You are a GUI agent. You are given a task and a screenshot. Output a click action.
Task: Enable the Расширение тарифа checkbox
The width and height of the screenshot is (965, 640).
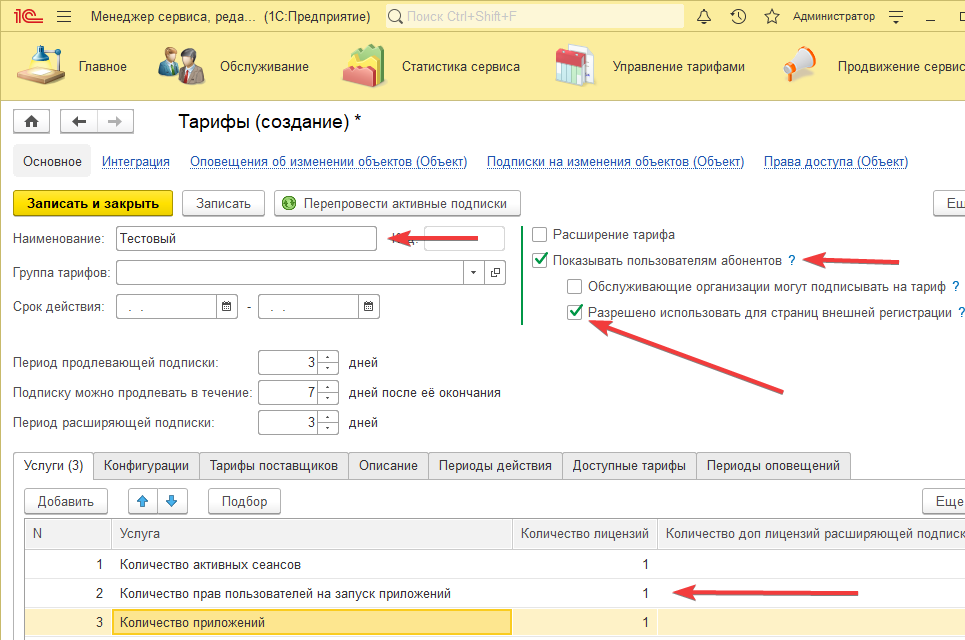click(x=540, y=235)
